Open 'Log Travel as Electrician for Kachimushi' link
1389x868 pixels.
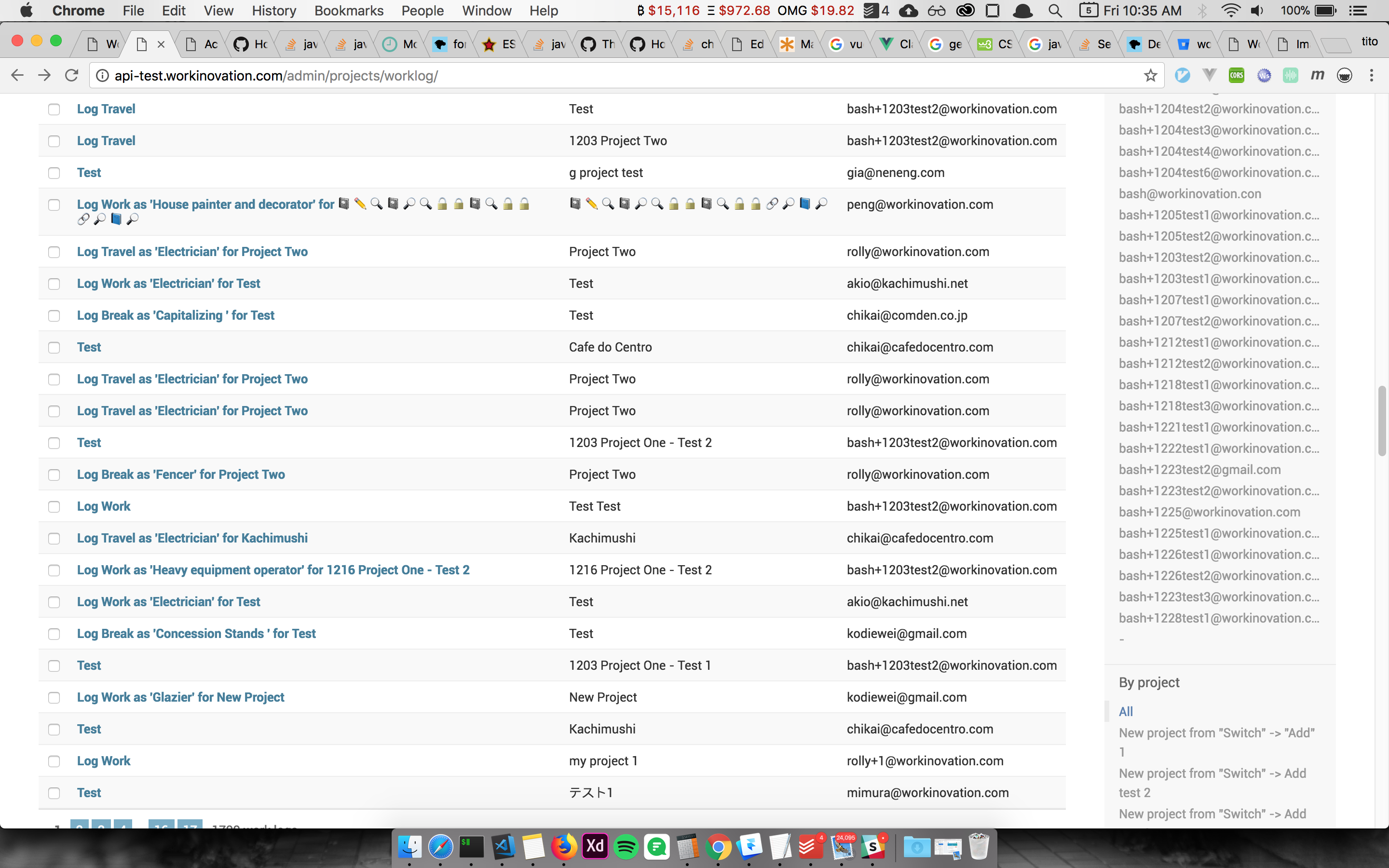tap(192, 538)
